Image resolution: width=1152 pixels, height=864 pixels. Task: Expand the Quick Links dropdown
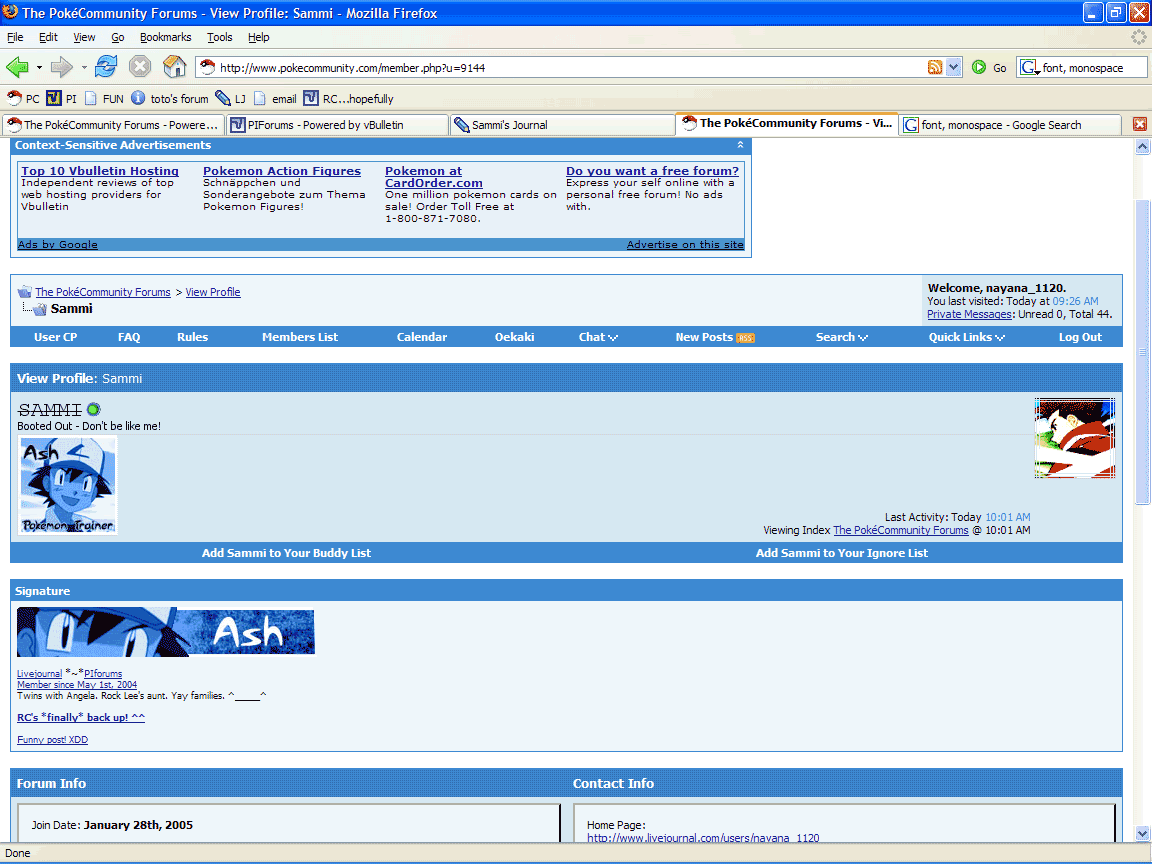tap(966, 337)
